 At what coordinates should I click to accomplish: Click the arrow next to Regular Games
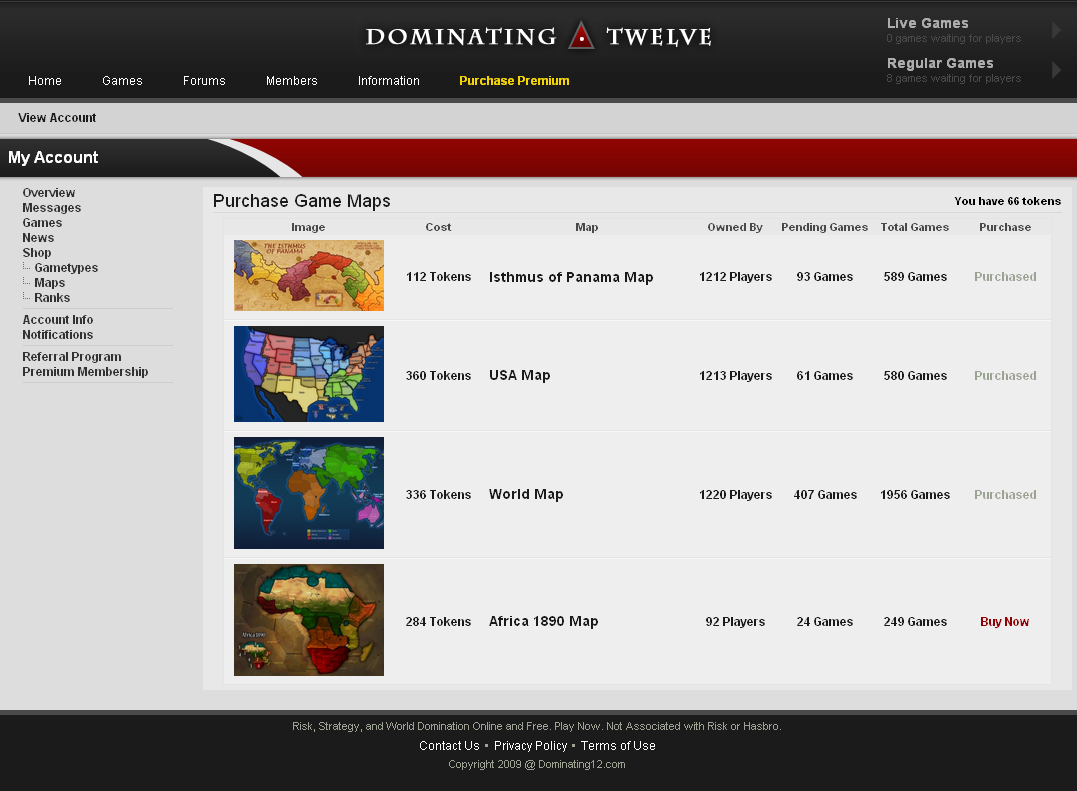pyautogui.click(x=1056, y=70)
